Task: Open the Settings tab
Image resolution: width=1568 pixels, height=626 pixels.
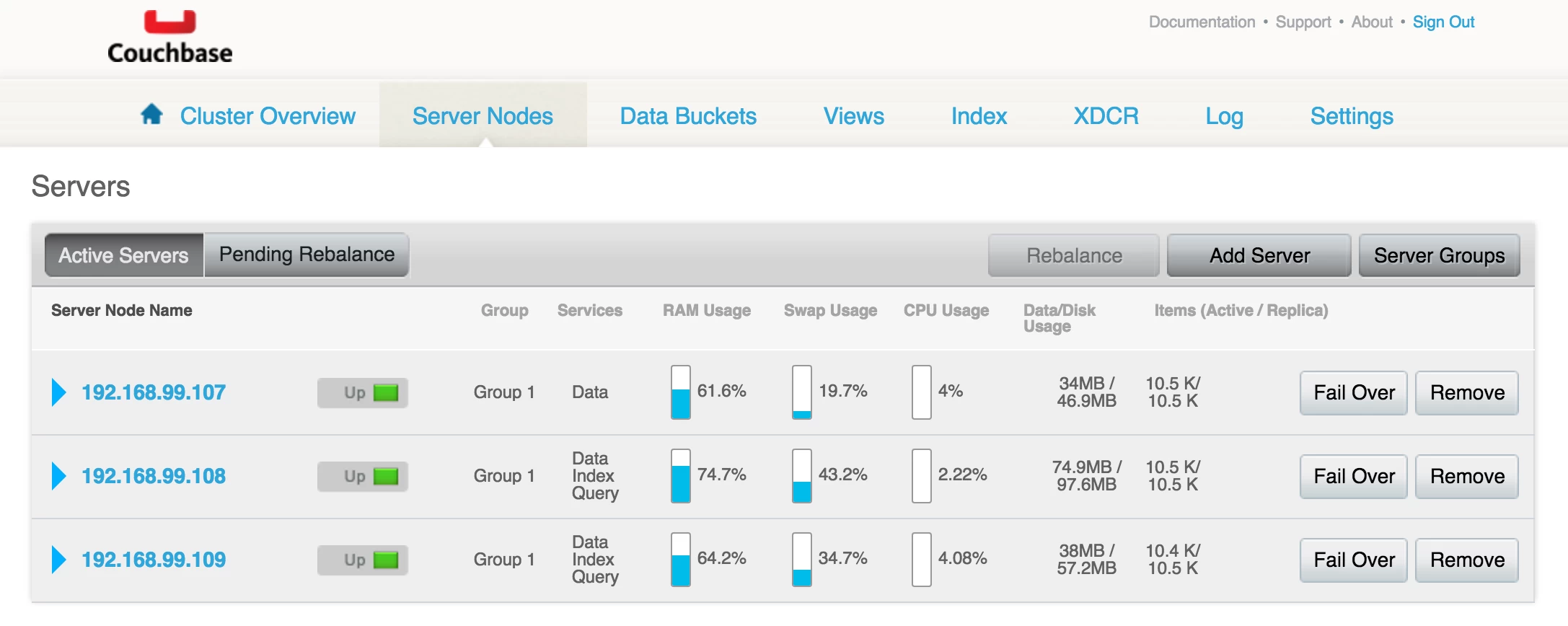Action: point(1352,116)
